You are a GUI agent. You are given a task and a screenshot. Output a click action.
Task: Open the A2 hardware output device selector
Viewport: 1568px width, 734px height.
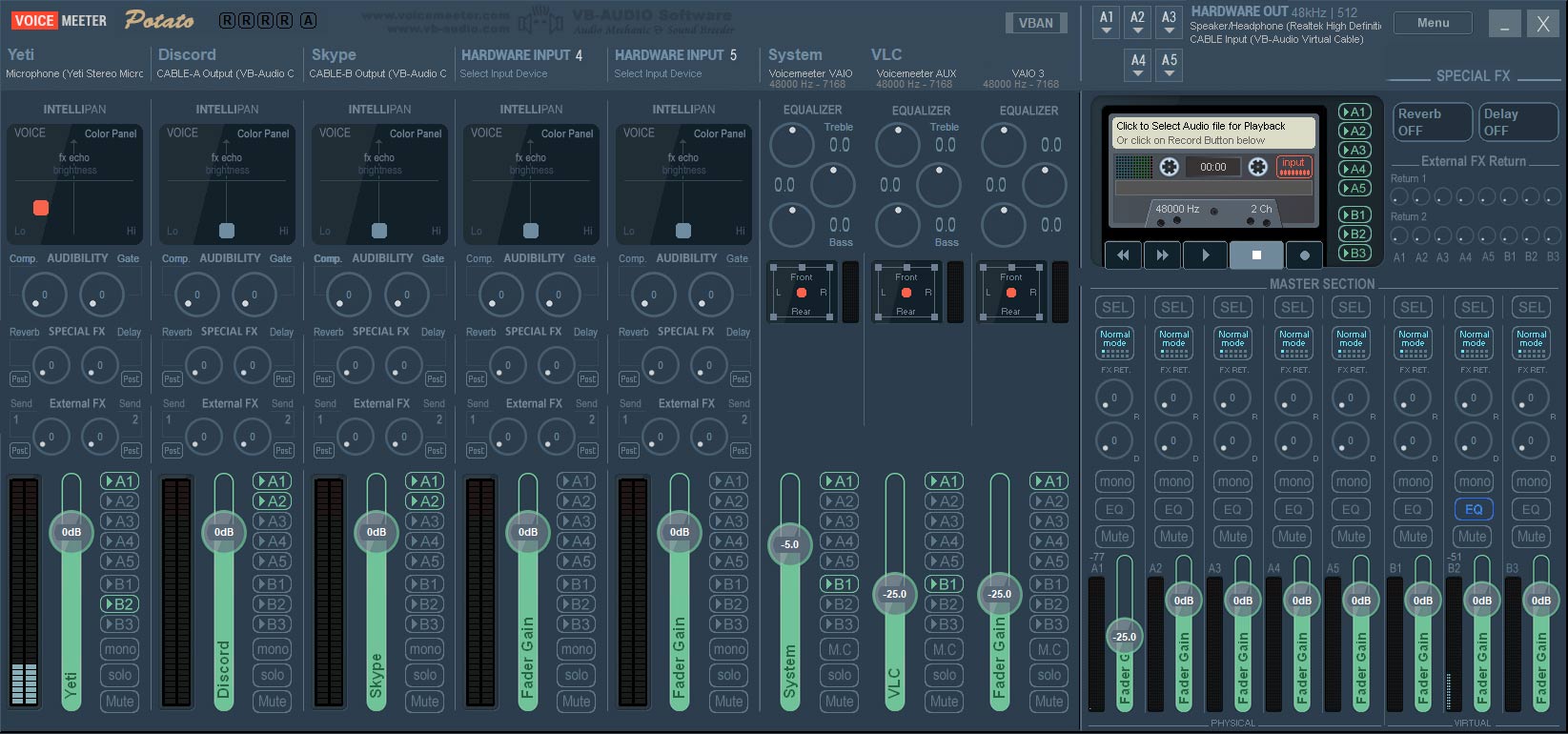tap(1137, 23)
